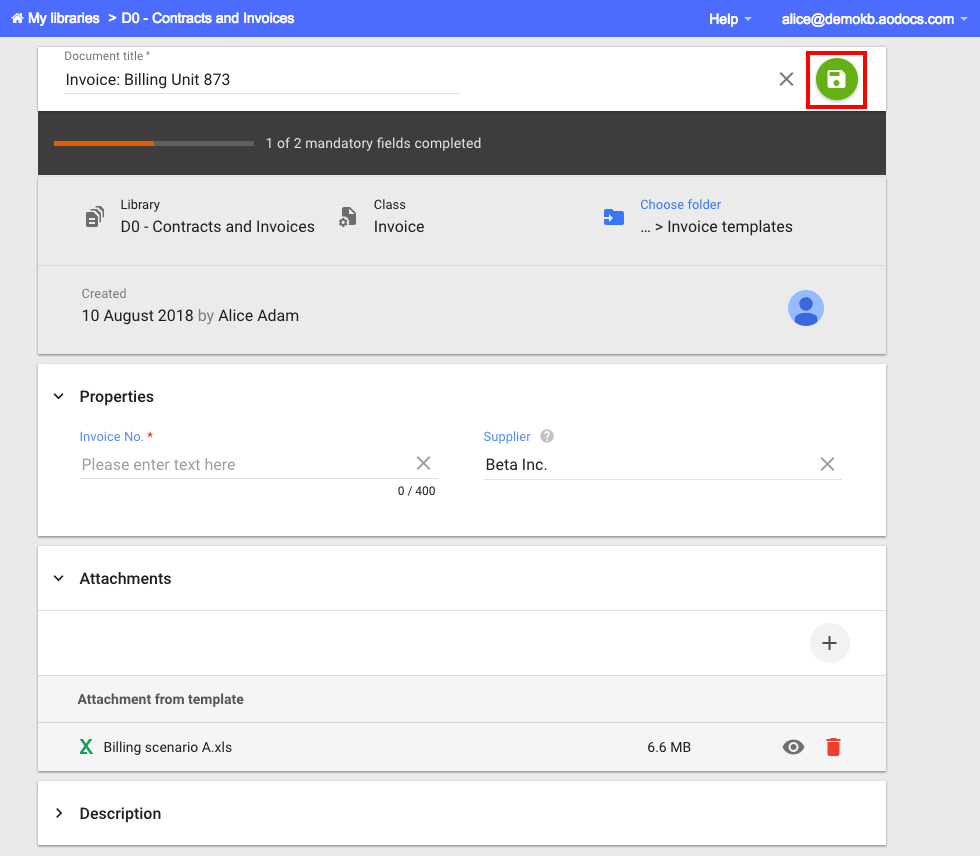The height and width of the screenshot is (856, 980).
Task: Click the 1 of 2 mandatory fields text
Action: pyautogui.click(x=373, y=143)
